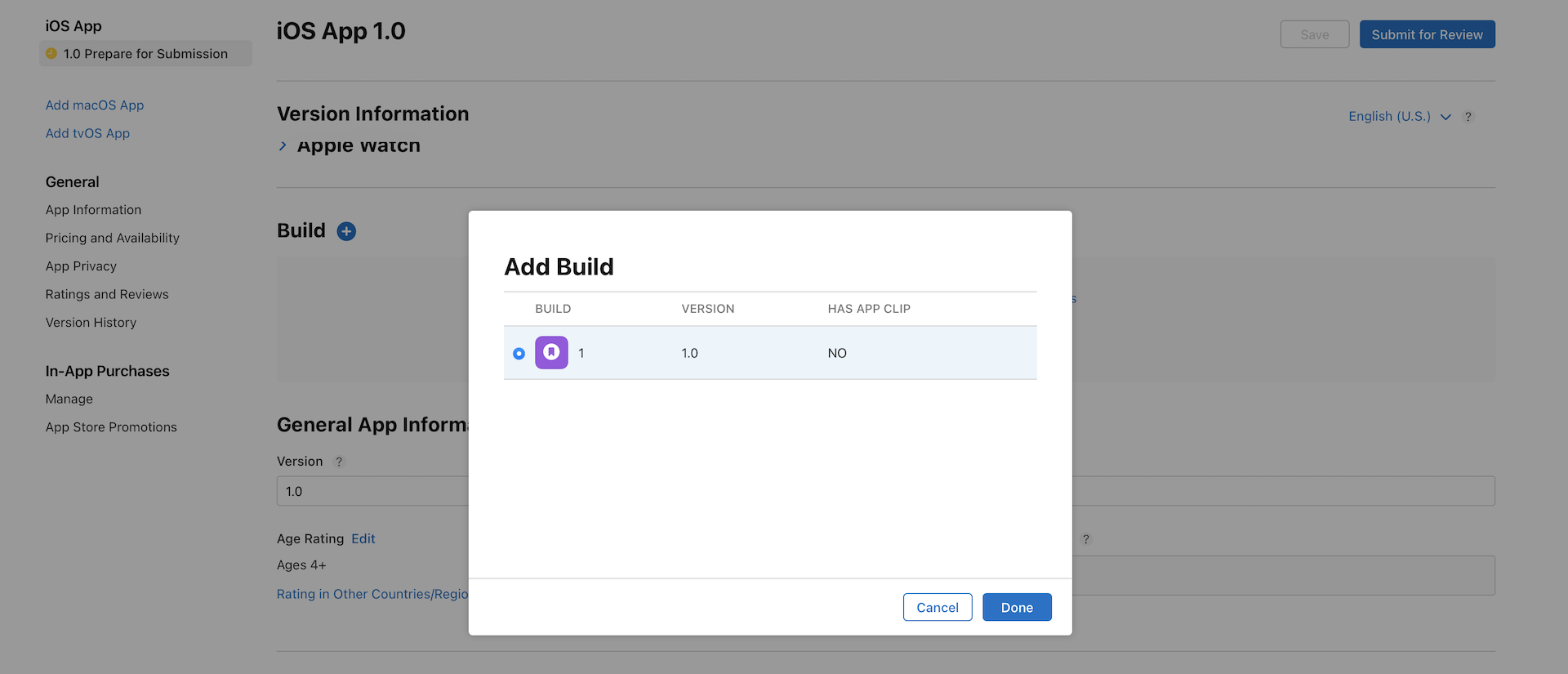Click the purple app icon in build row

[x=551, y=353]
